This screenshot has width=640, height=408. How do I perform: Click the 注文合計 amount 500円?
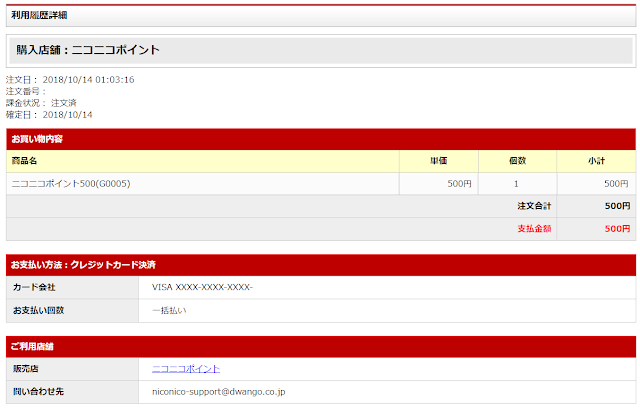(x=617, y=206)
